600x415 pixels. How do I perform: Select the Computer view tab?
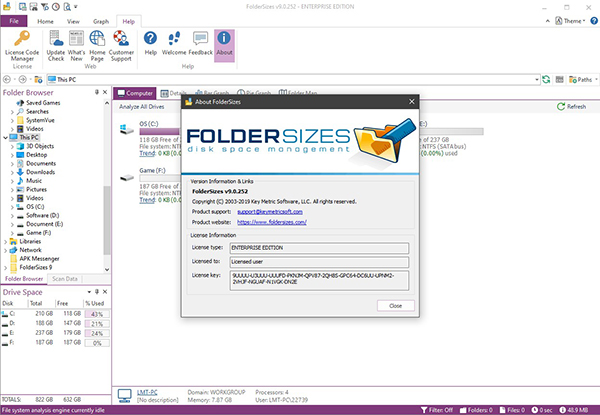tap(135, 93)
